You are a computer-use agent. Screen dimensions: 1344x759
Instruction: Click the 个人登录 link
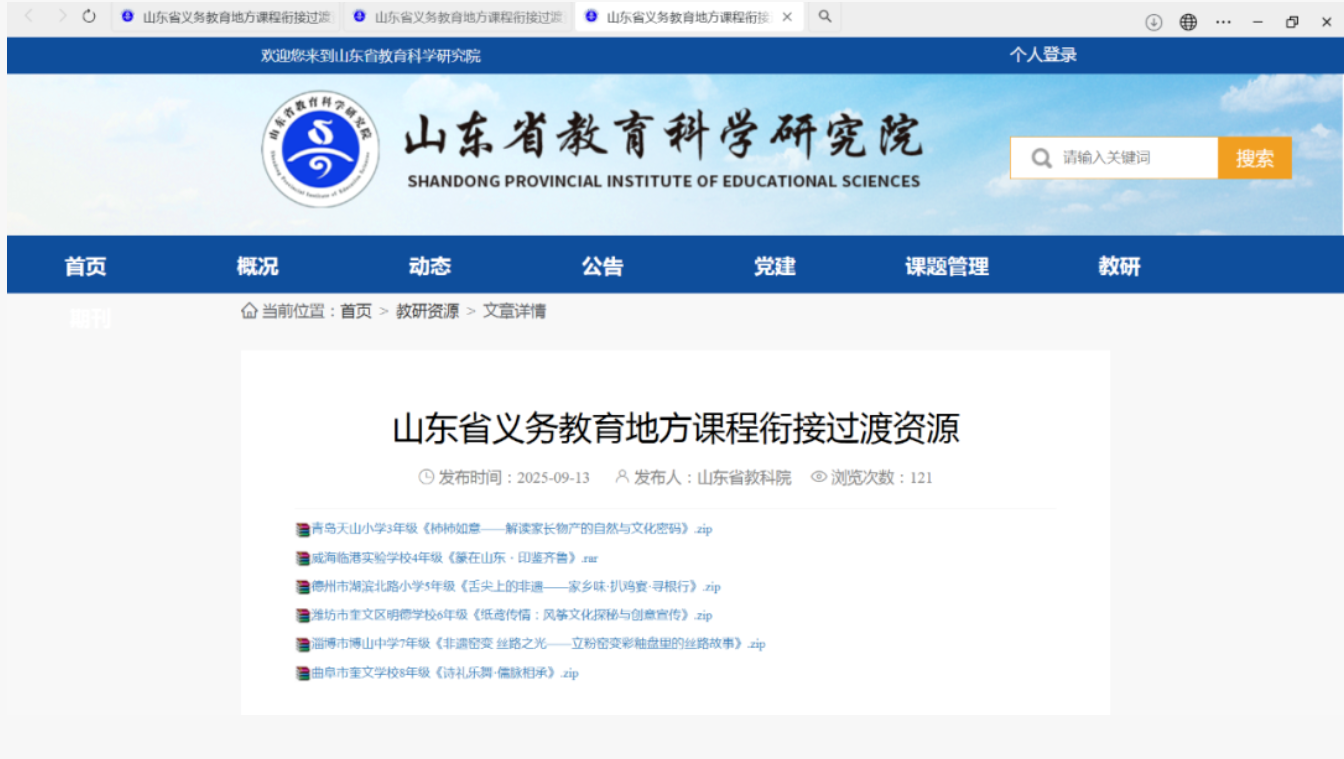(1042, 55)
